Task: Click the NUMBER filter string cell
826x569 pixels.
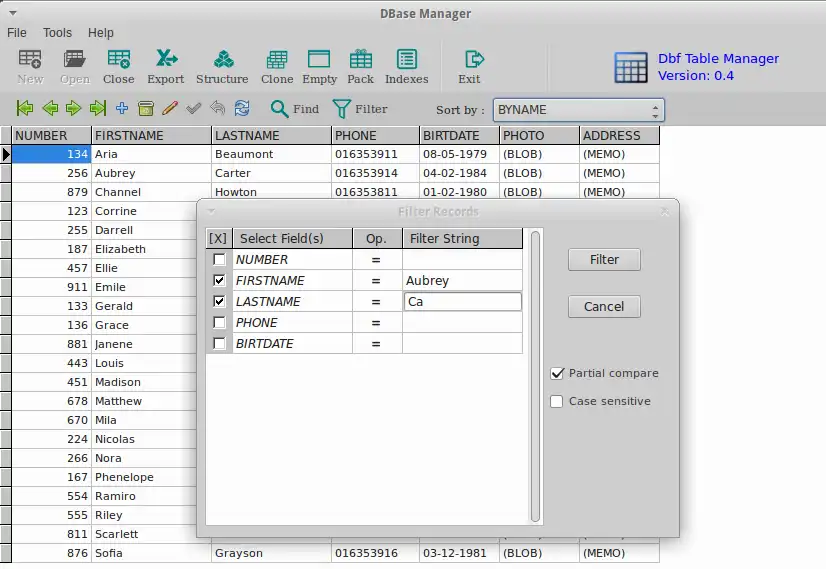Action: coord(463,260)
